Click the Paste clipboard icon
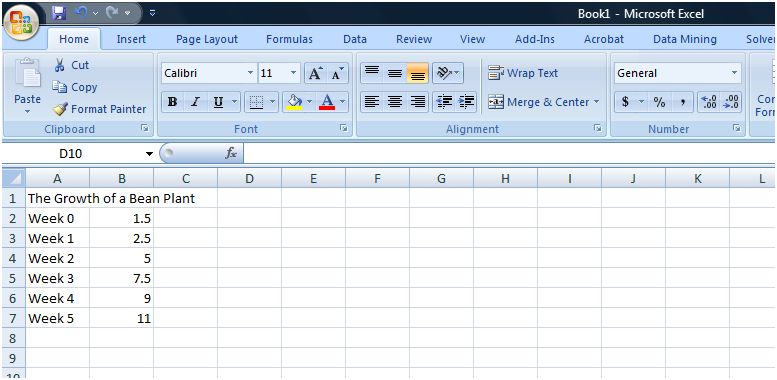The height and width of the screenshot is (380, 777). (x=28, y=73)
